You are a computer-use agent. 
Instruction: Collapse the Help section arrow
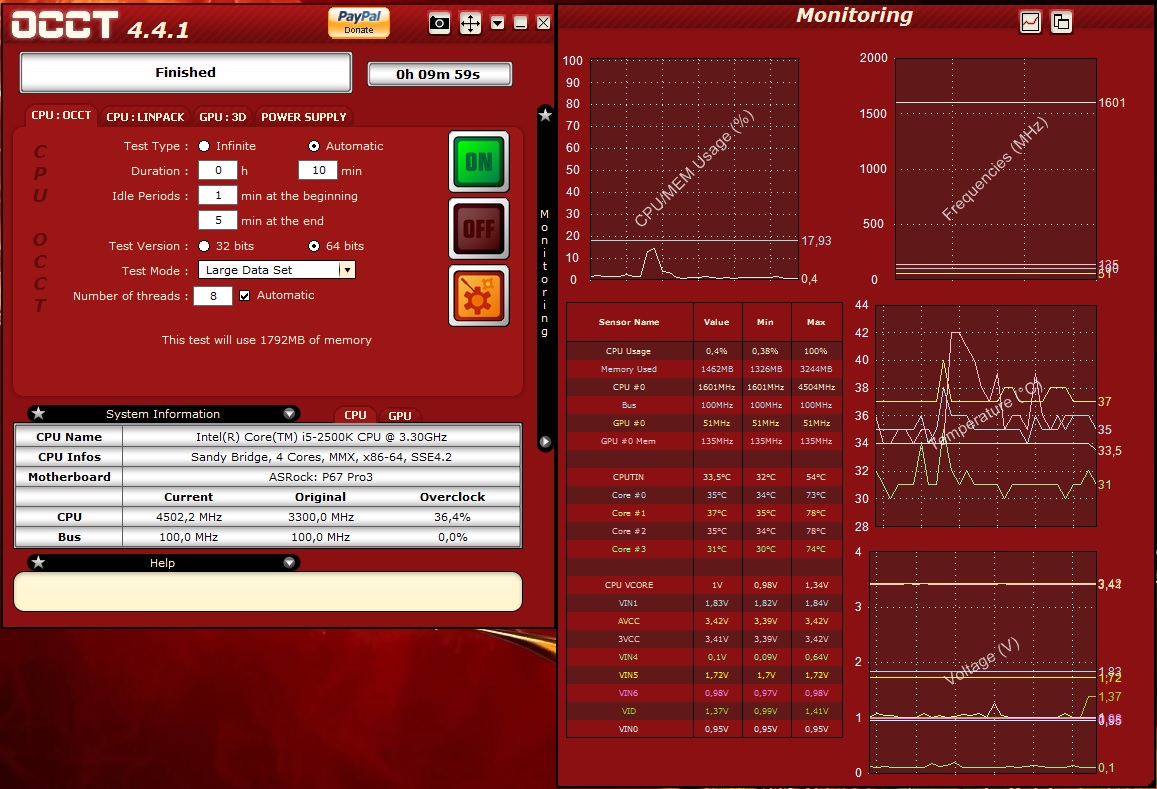[x=289, y=562]
